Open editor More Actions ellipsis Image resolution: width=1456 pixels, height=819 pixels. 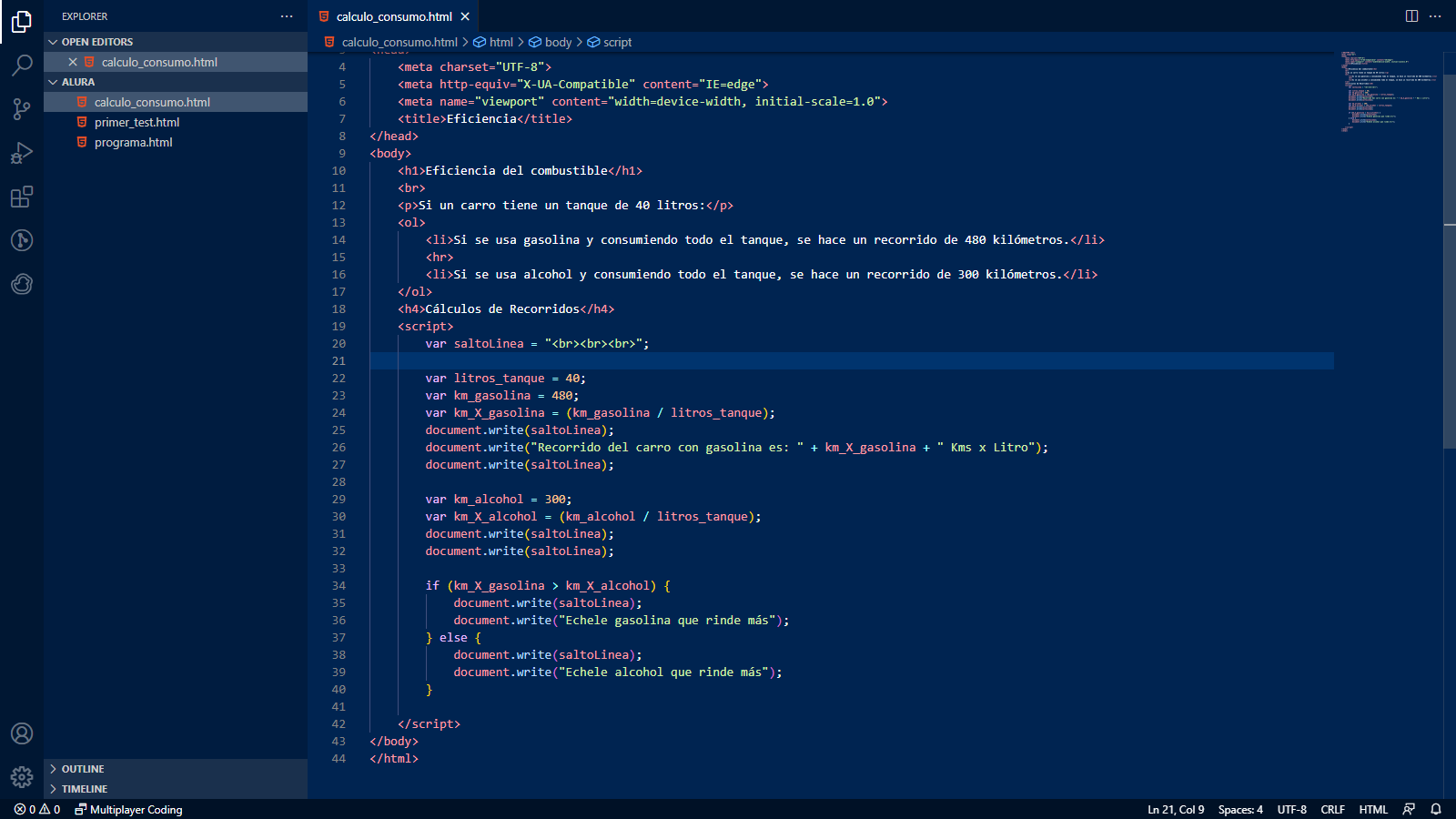click(x=1435, y=16)
